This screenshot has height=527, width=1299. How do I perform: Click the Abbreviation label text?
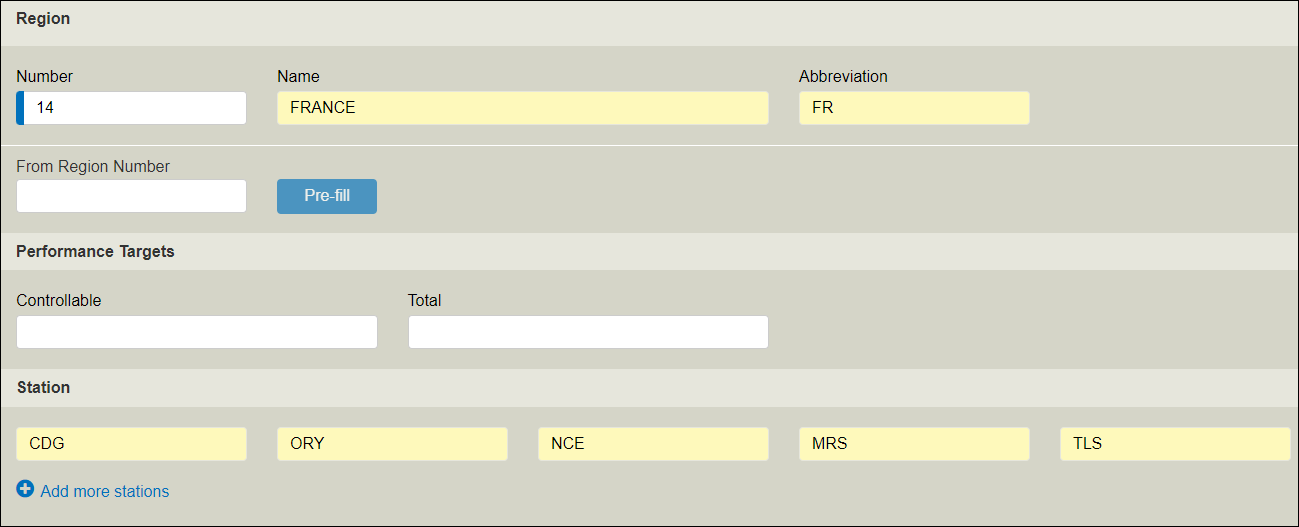[843, 76]
